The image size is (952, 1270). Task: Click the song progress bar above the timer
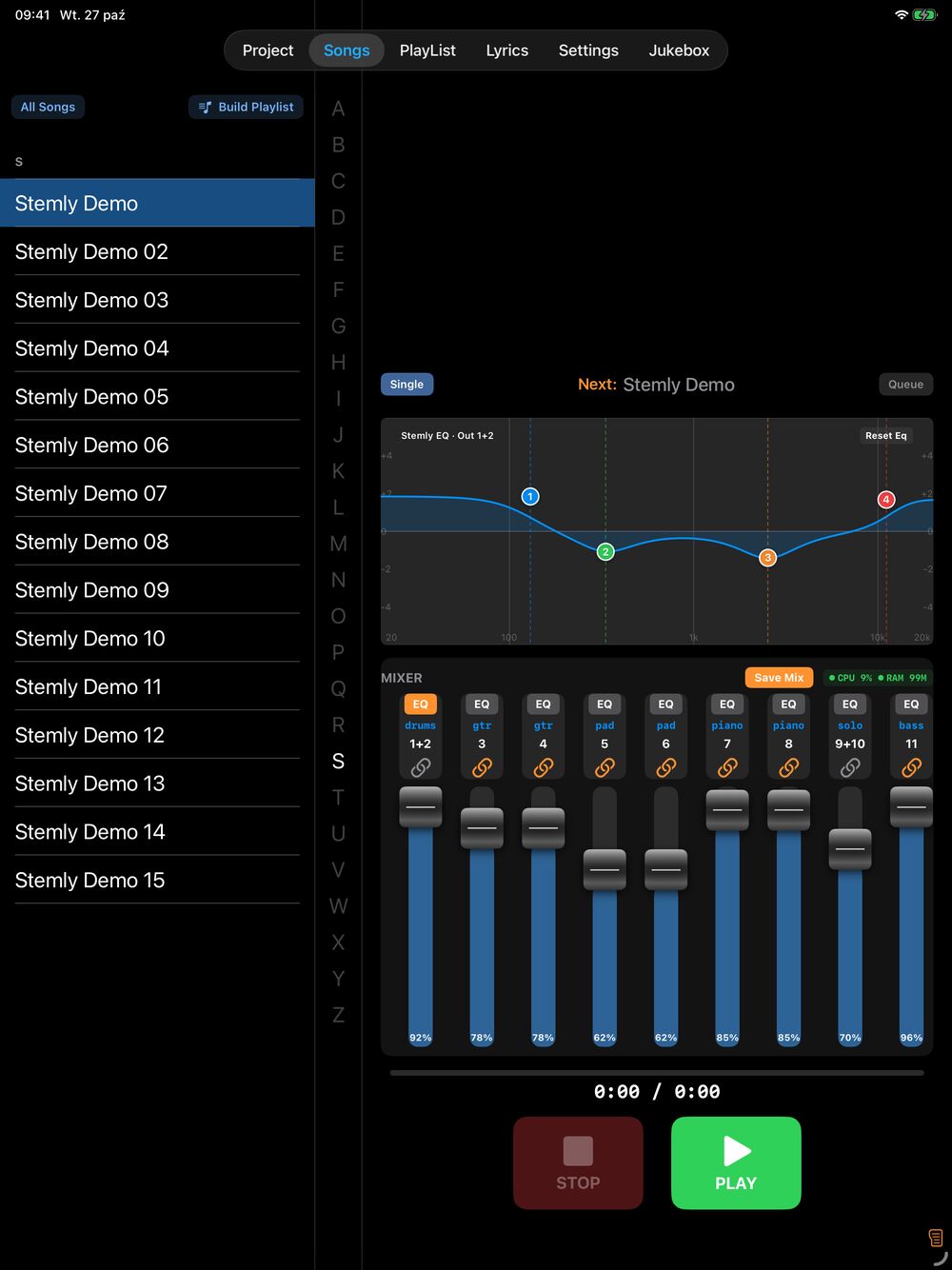[657, 1073]
